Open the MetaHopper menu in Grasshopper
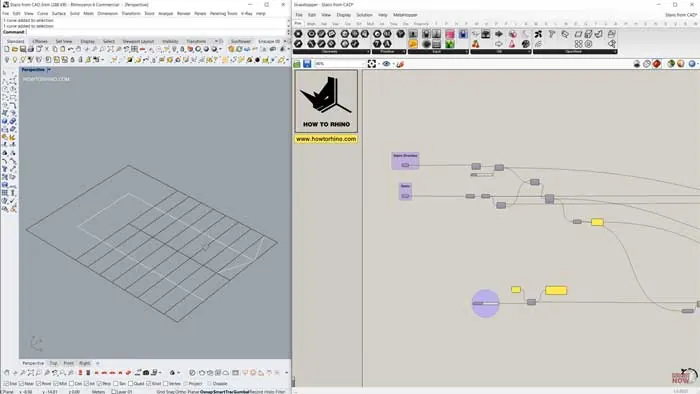 coord(405,15)
